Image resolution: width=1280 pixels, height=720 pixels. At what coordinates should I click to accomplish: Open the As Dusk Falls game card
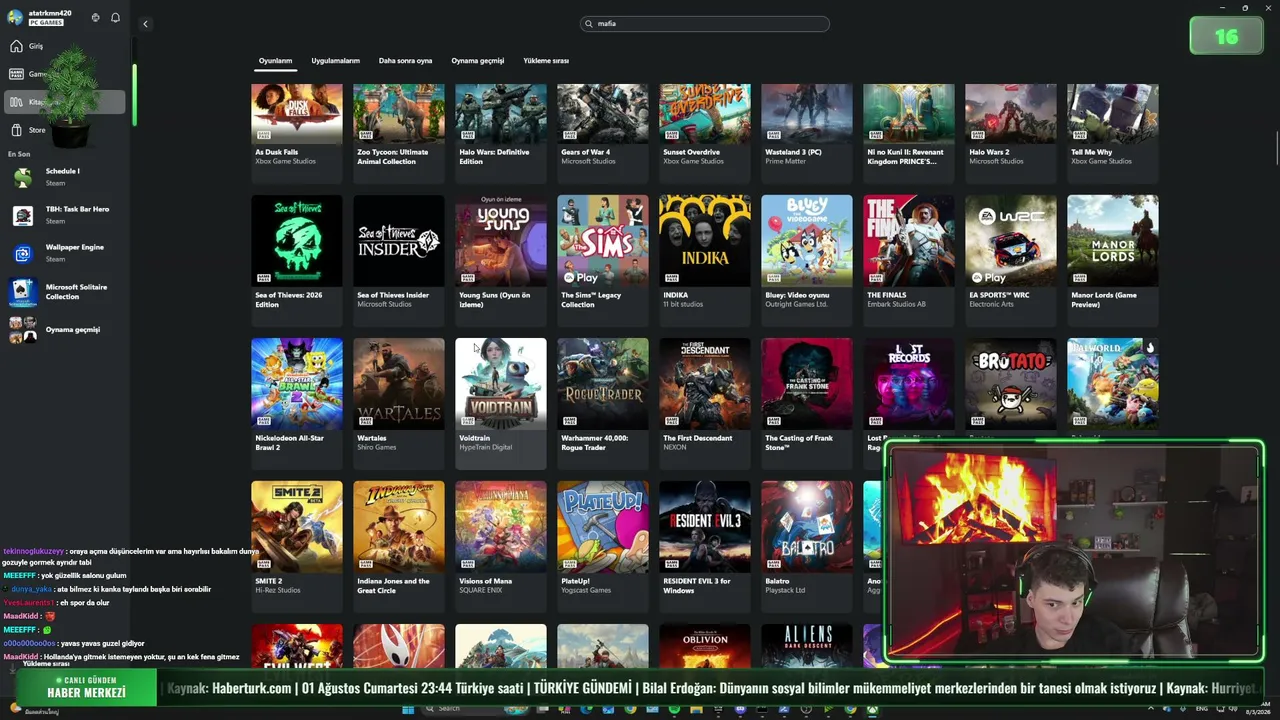pyautogui.click(x=297, y=133)
